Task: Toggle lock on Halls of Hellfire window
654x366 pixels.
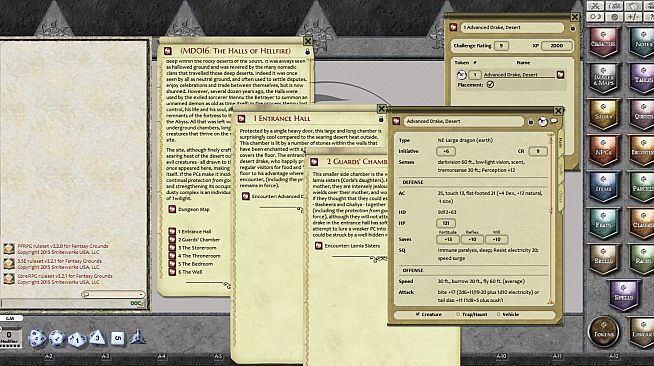Action: pos(308,51)
